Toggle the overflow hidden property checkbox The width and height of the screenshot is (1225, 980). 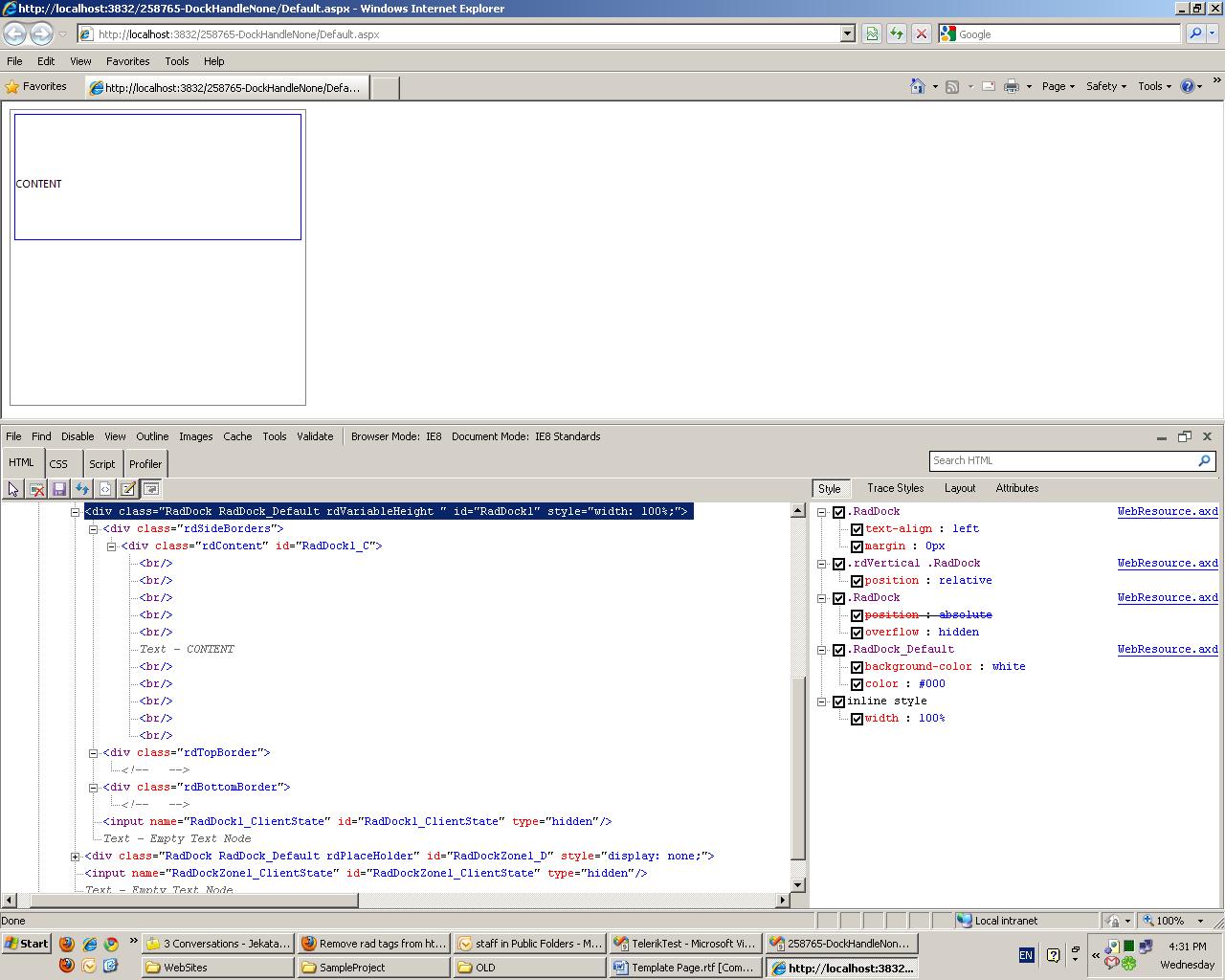point(857,633)
